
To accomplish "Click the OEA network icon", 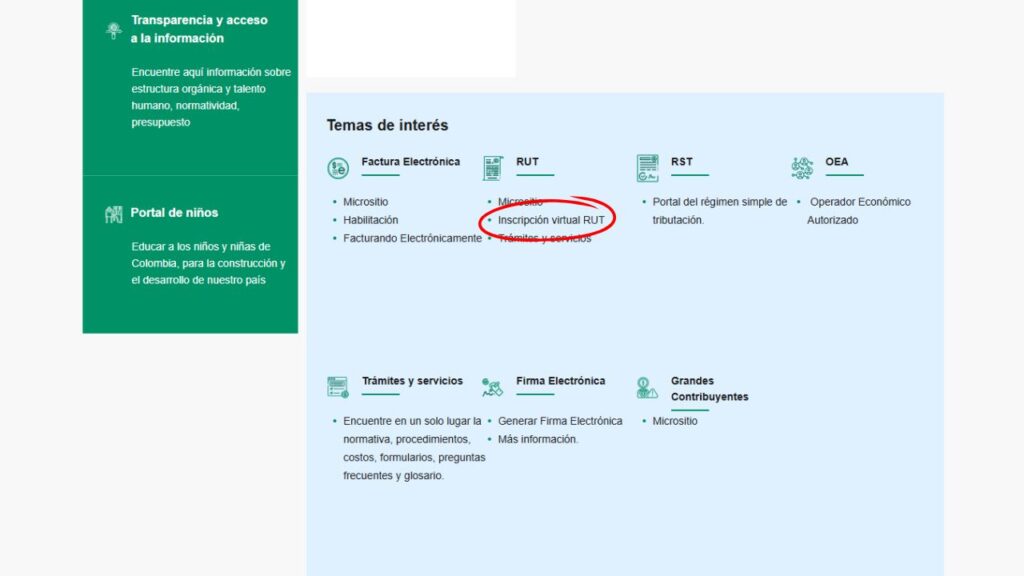I will coord(802,168).
